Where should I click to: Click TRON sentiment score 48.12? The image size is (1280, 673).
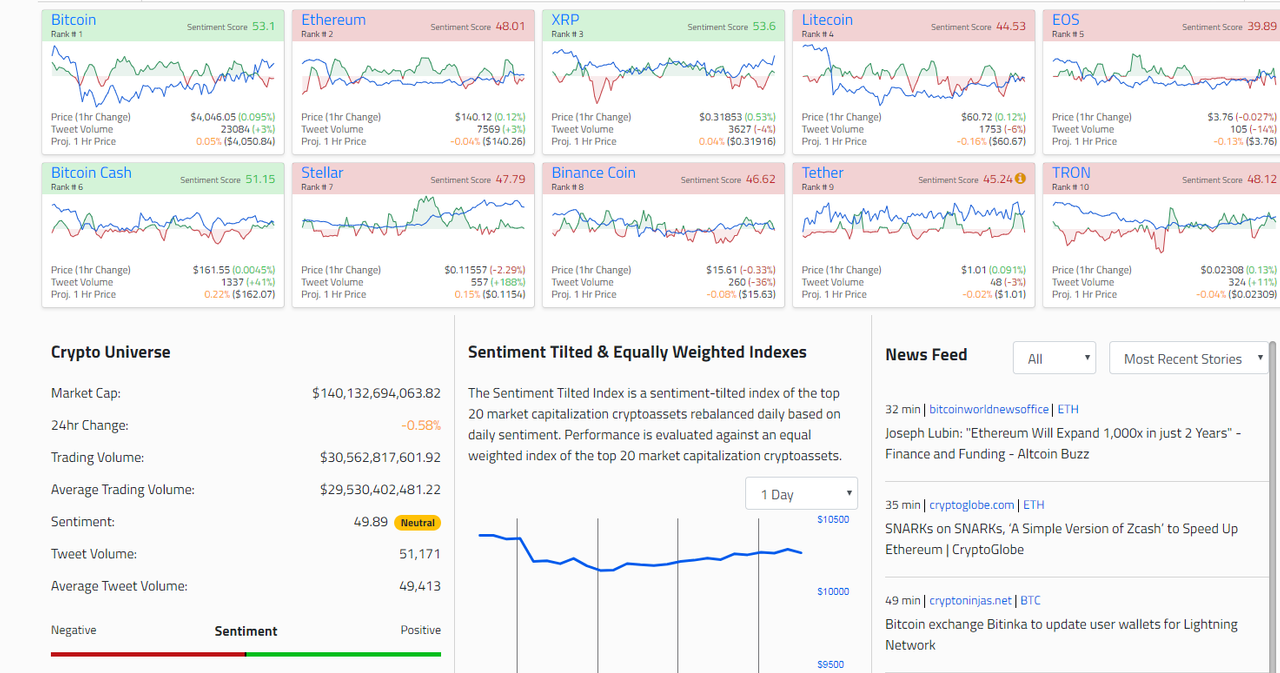point(1261,179)
